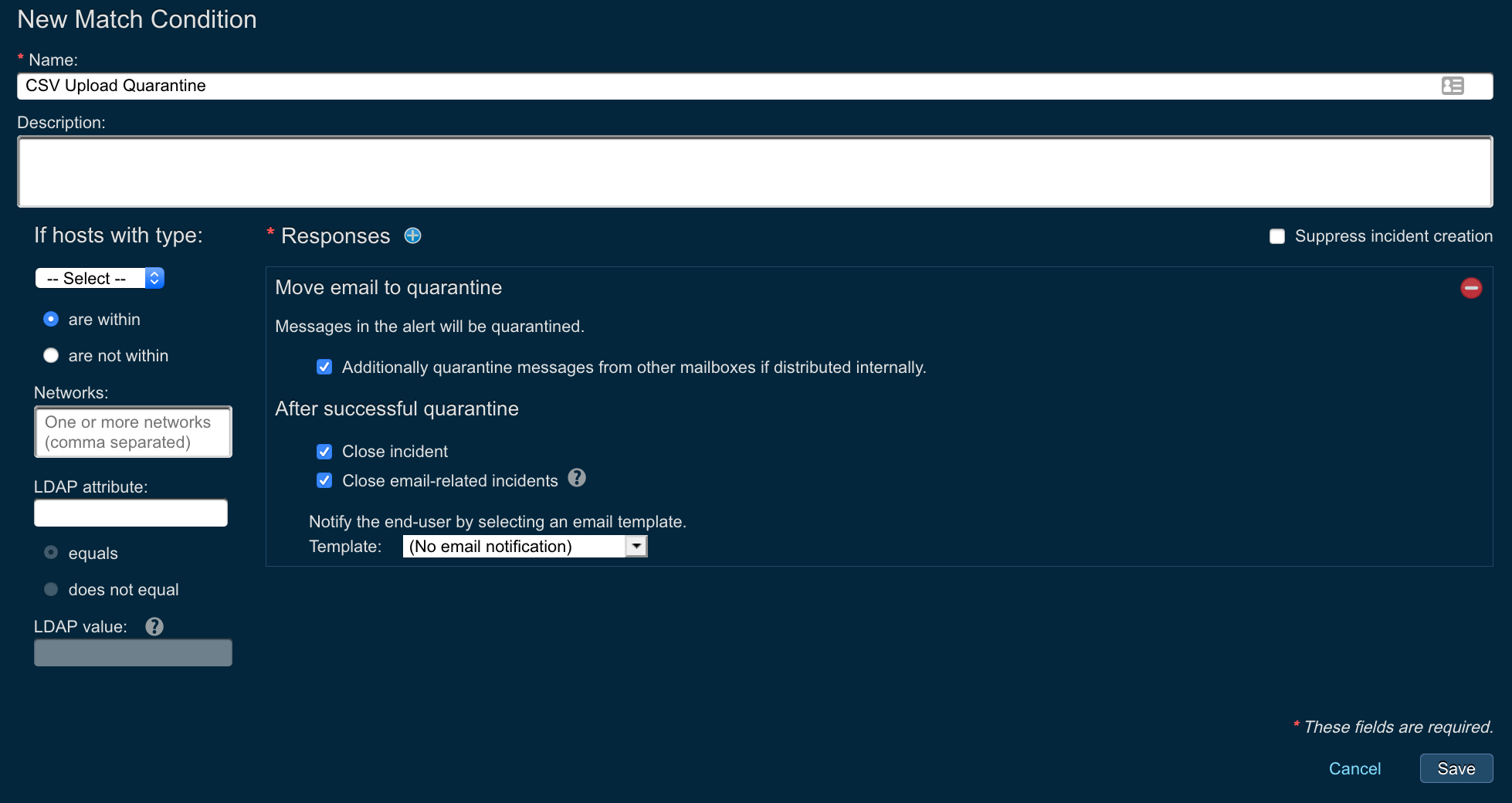The image size is (1512, 803).
Task: Click into the Description text area
Action: 754,171
